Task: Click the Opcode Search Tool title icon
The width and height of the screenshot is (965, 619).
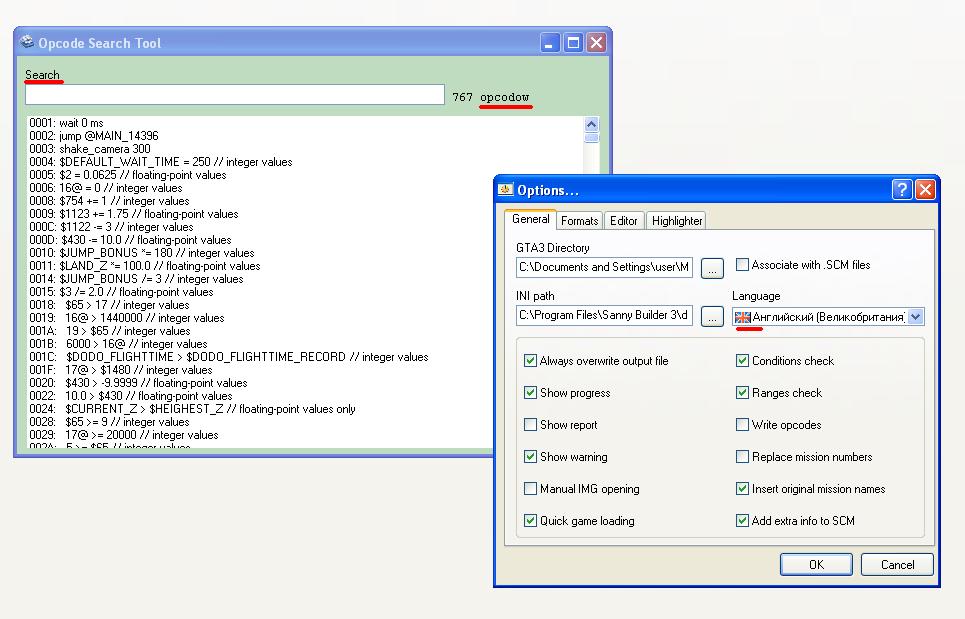Action: (27, 43)
